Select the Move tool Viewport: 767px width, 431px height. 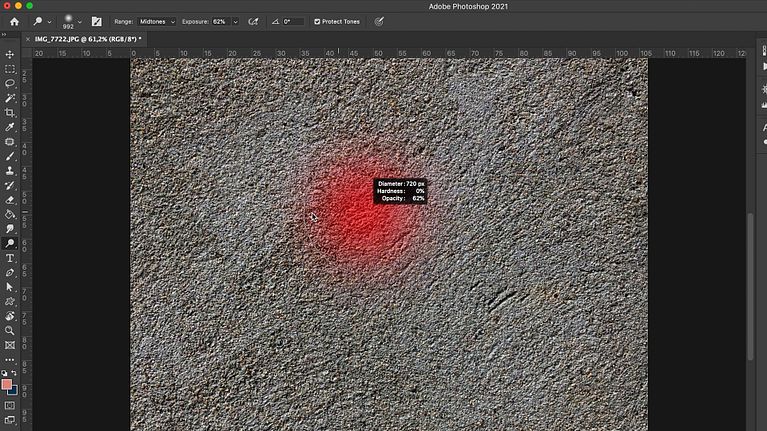click(10, 54)
